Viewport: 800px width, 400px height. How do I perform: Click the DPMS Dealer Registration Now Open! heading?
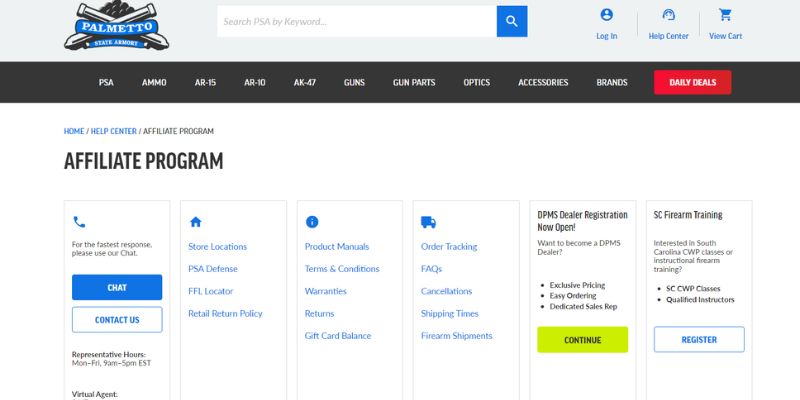582,221
